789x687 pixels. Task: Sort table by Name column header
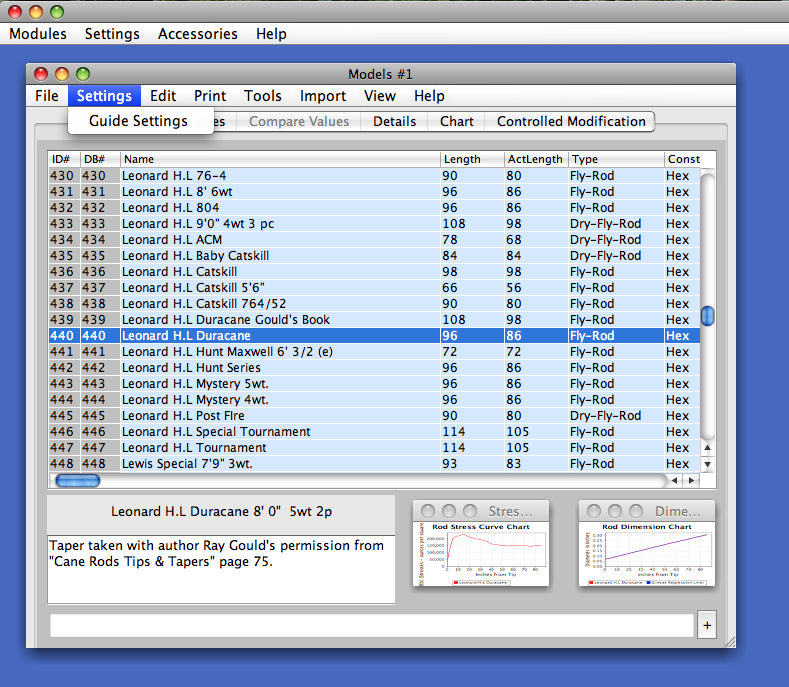tap(280, 159)
